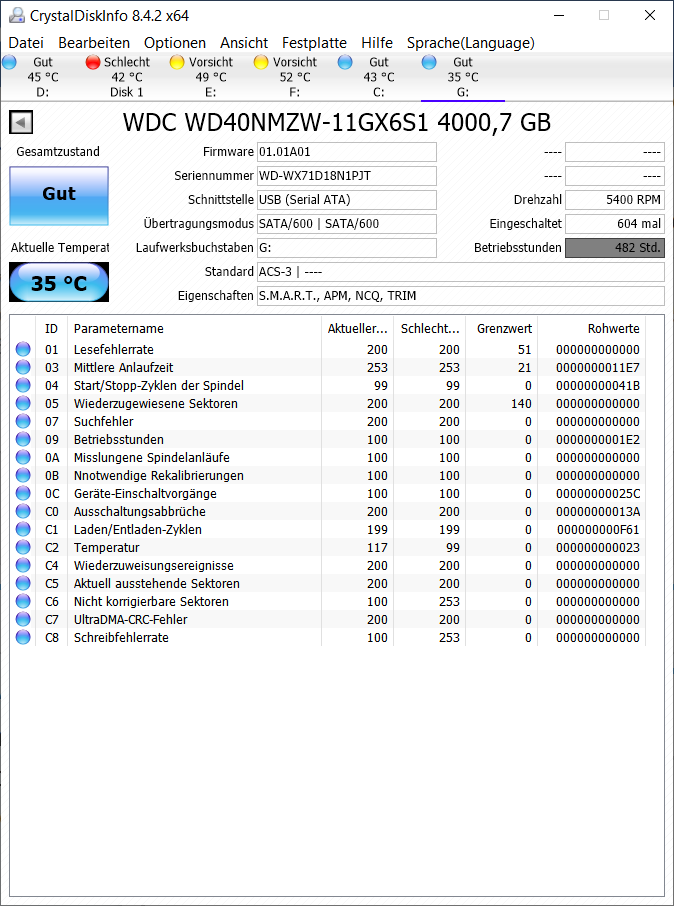Click the Grenzwert column header
This screenshot has height=906, width=674.
click(x=502, y=328)
